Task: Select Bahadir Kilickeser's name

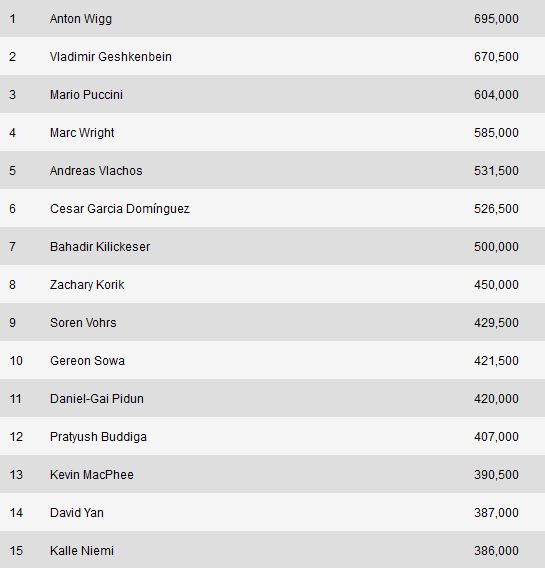Action: pyautogui.click(x=100, y=247)
